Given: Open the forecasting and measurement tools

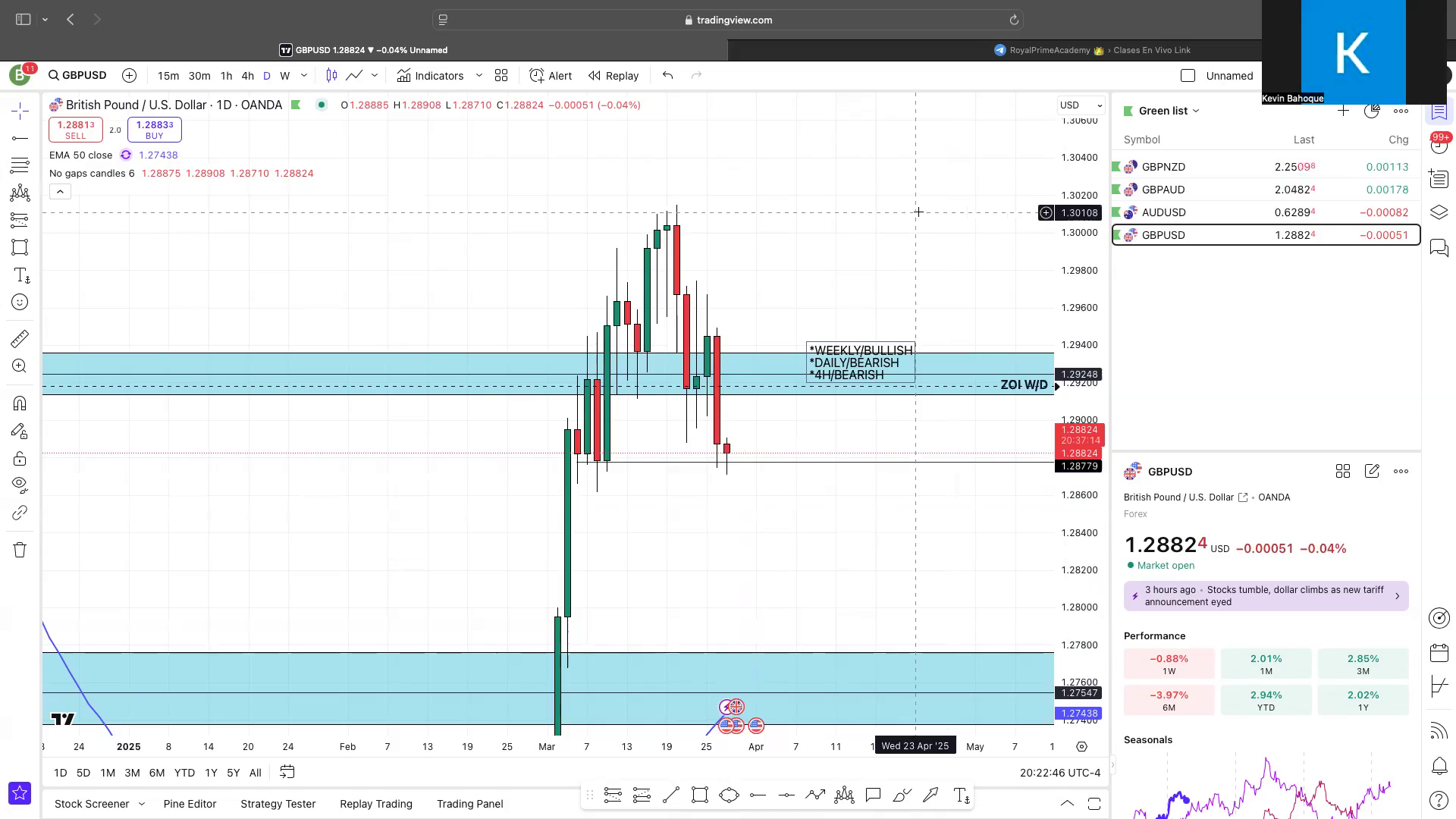Looking at the screenshot, I should 20,220.
